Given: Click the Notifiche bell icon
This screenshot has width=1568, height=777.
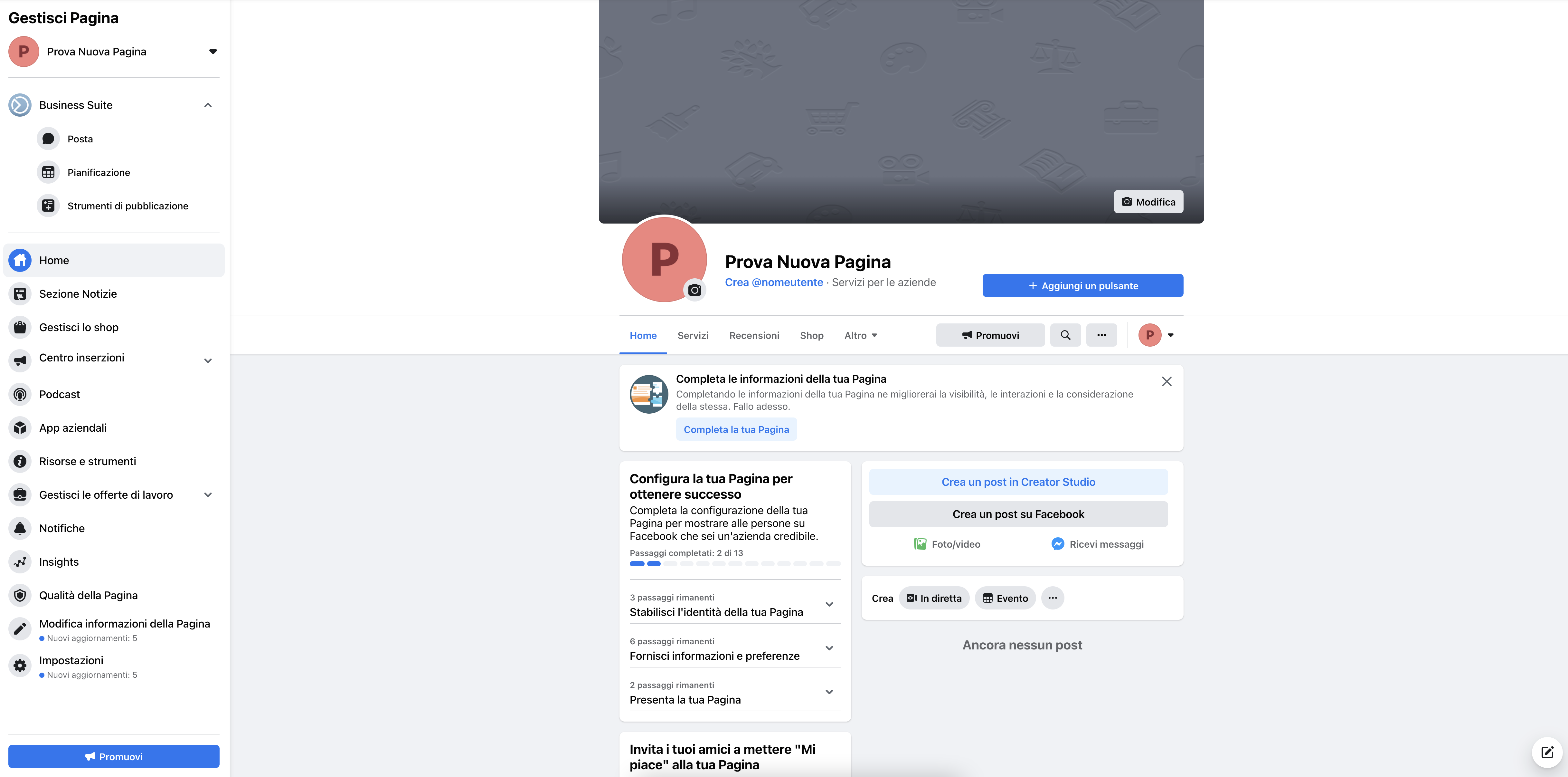Looking at the screenshot, I should tap(20, 529).
